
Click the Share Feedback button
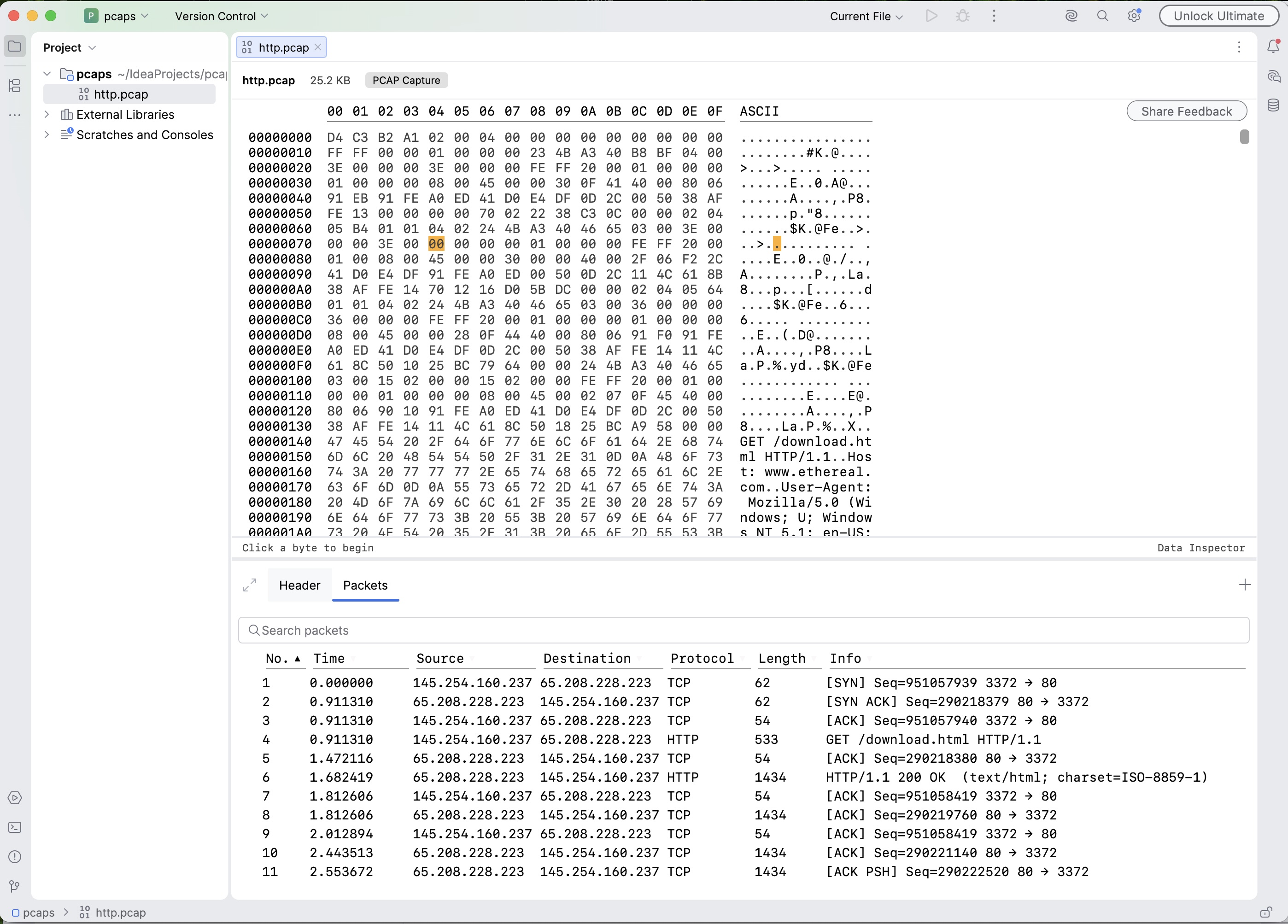[1187, 111]
